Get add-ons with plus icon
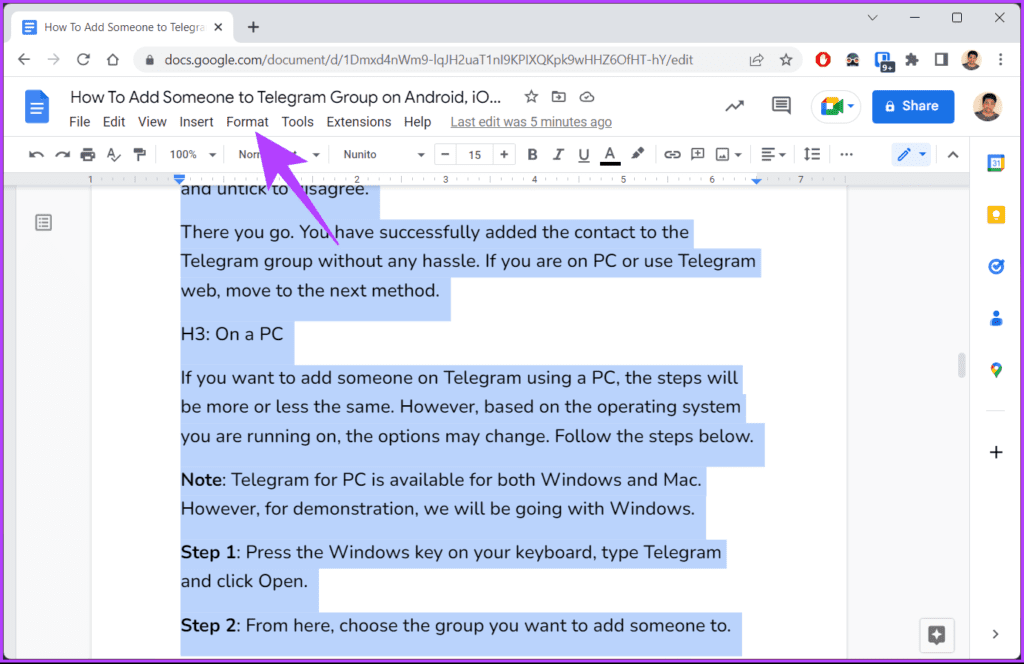Viewport: 1024px width, 664px height. click(996, 452)
